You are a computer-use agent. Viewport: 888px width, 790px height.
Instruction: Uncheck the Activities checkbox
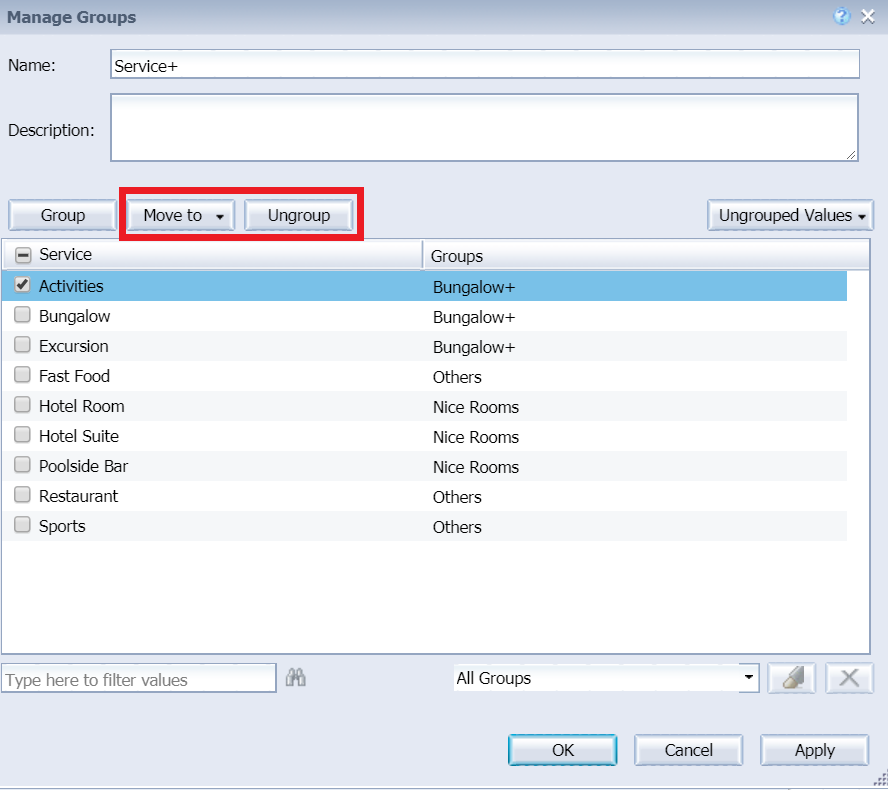(22, 285)
